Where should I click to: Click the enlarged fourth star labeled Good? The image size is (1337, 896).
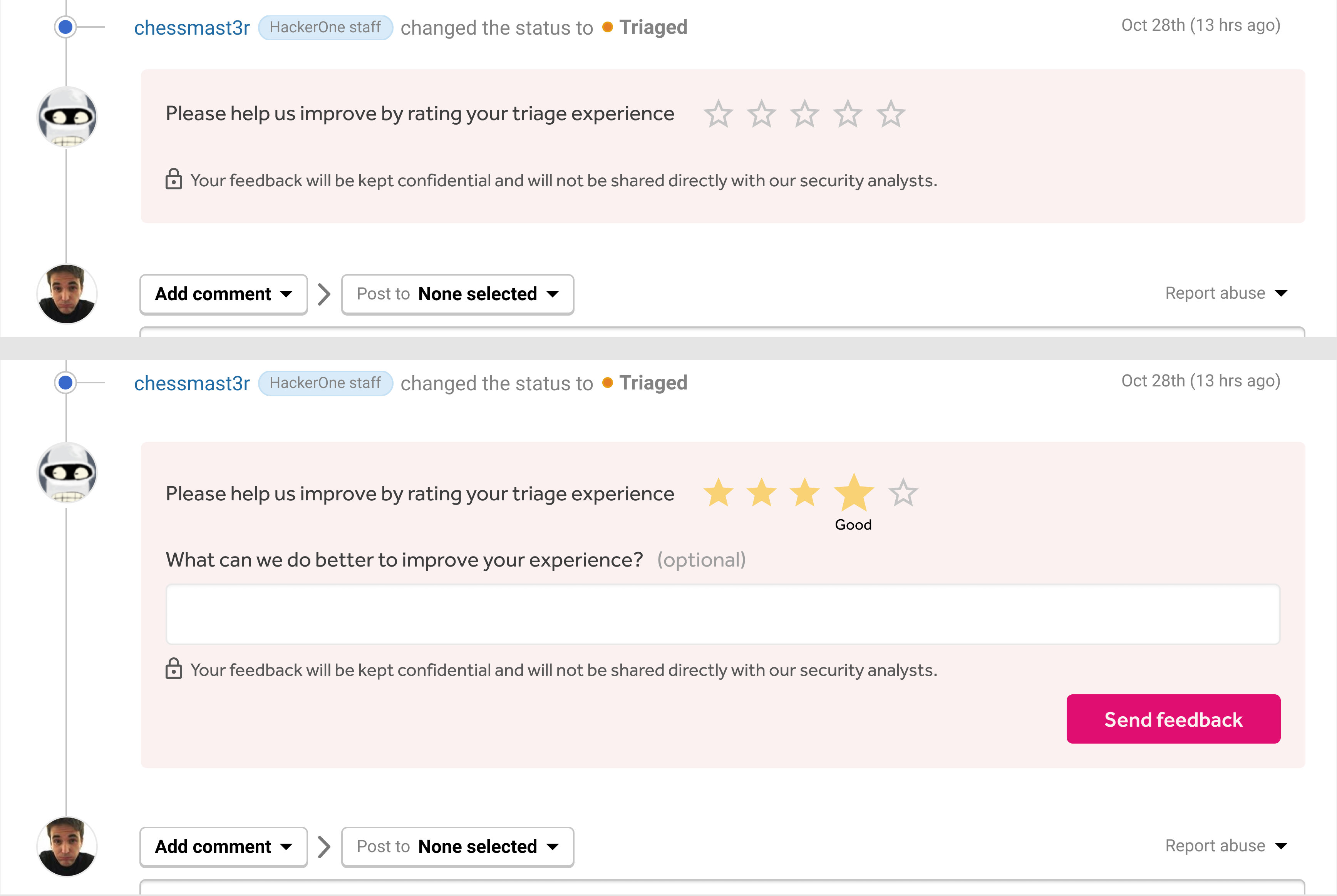[853, 493]
